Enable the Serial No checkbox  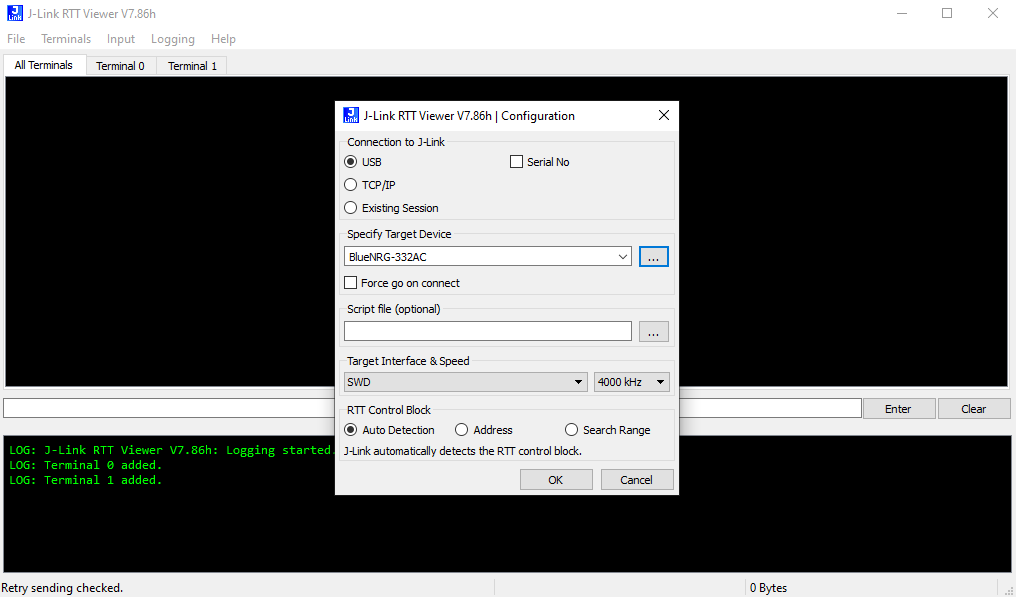[x=516, y=161]
